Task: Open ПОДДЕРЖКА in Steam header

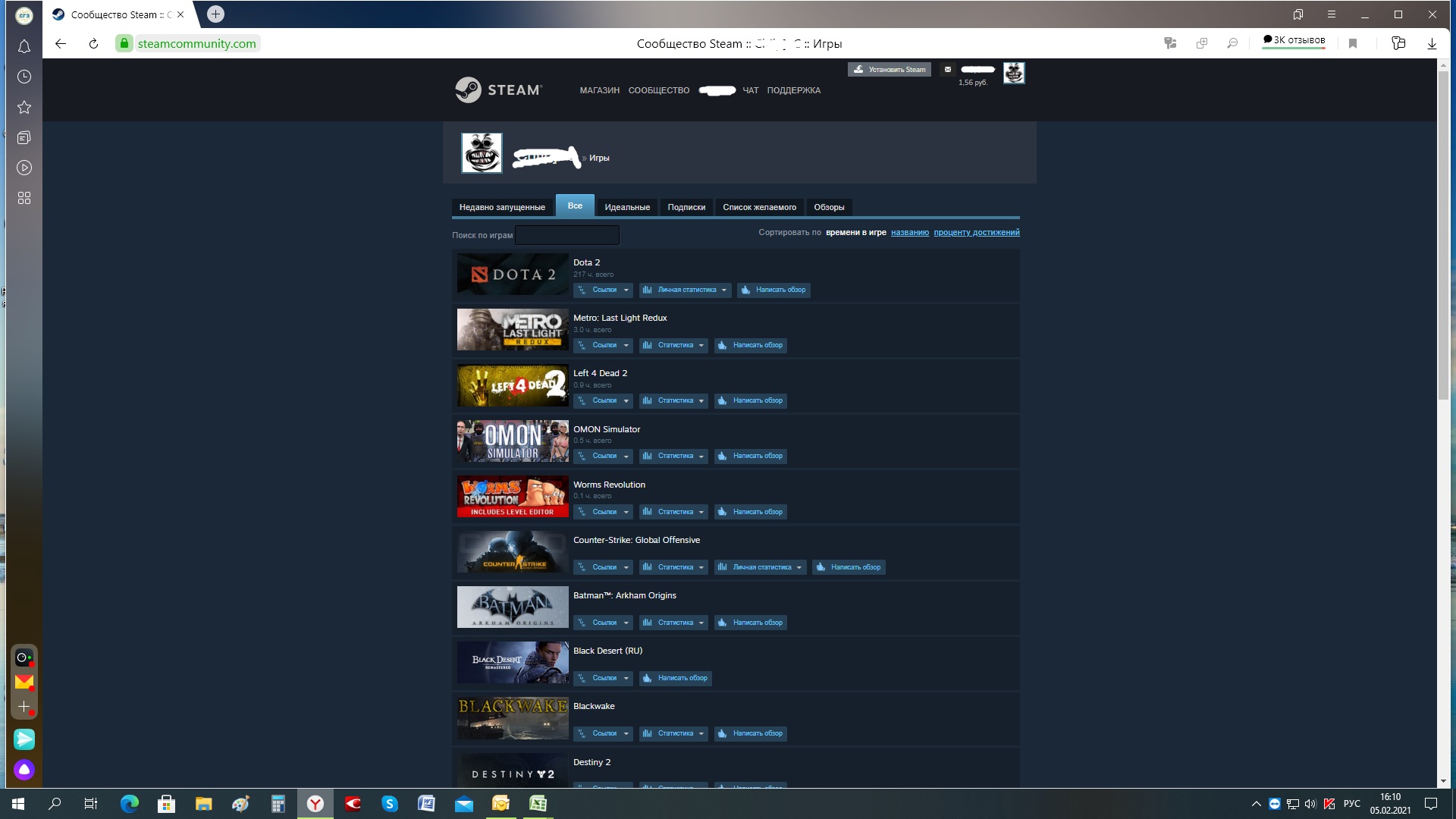Action: click(x=794, y=90)
